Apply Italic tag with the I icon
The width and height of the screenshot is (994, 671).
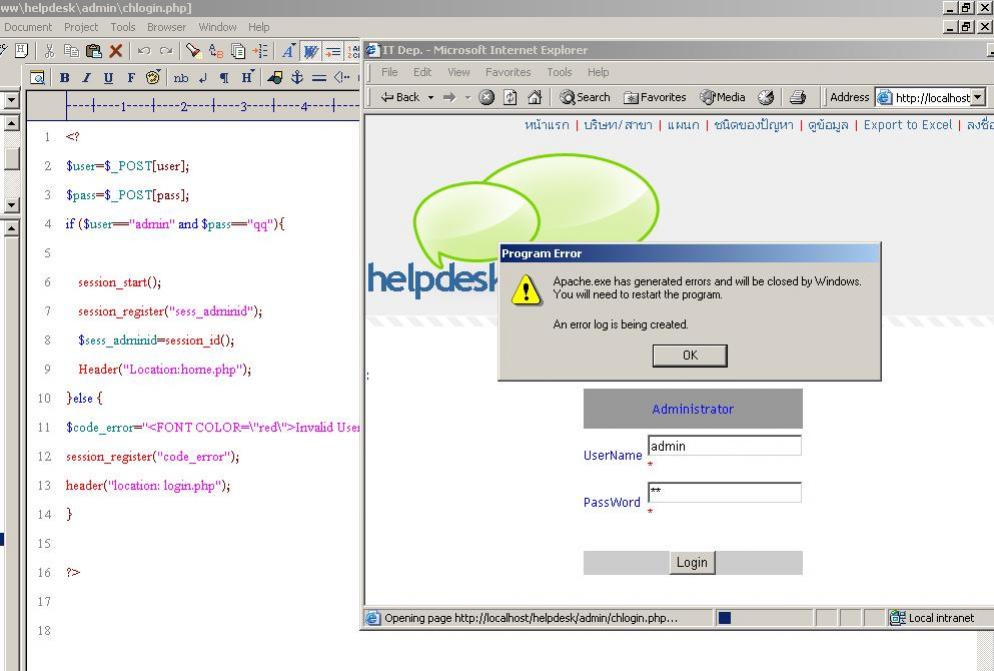[86, 77]
